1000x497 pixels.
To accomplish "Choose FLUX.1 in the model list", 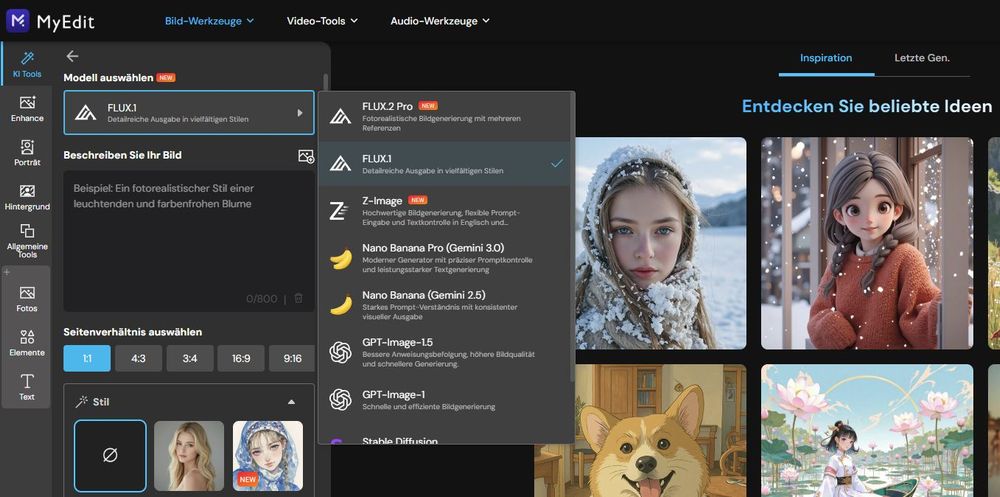I will tap(446, 164).
